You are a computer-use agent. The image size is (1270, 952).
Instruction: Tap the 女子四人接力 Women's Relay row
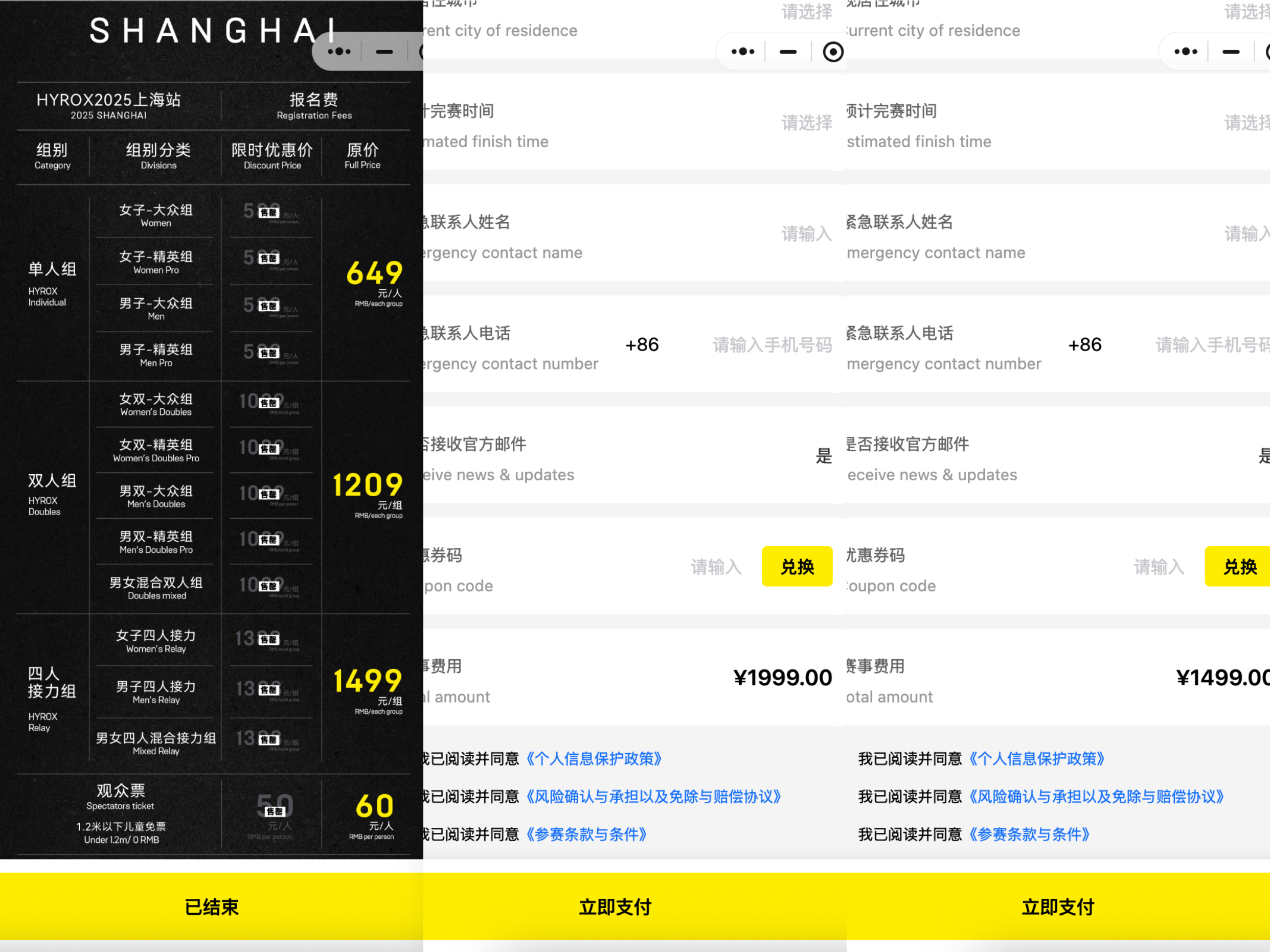(155, 641)
